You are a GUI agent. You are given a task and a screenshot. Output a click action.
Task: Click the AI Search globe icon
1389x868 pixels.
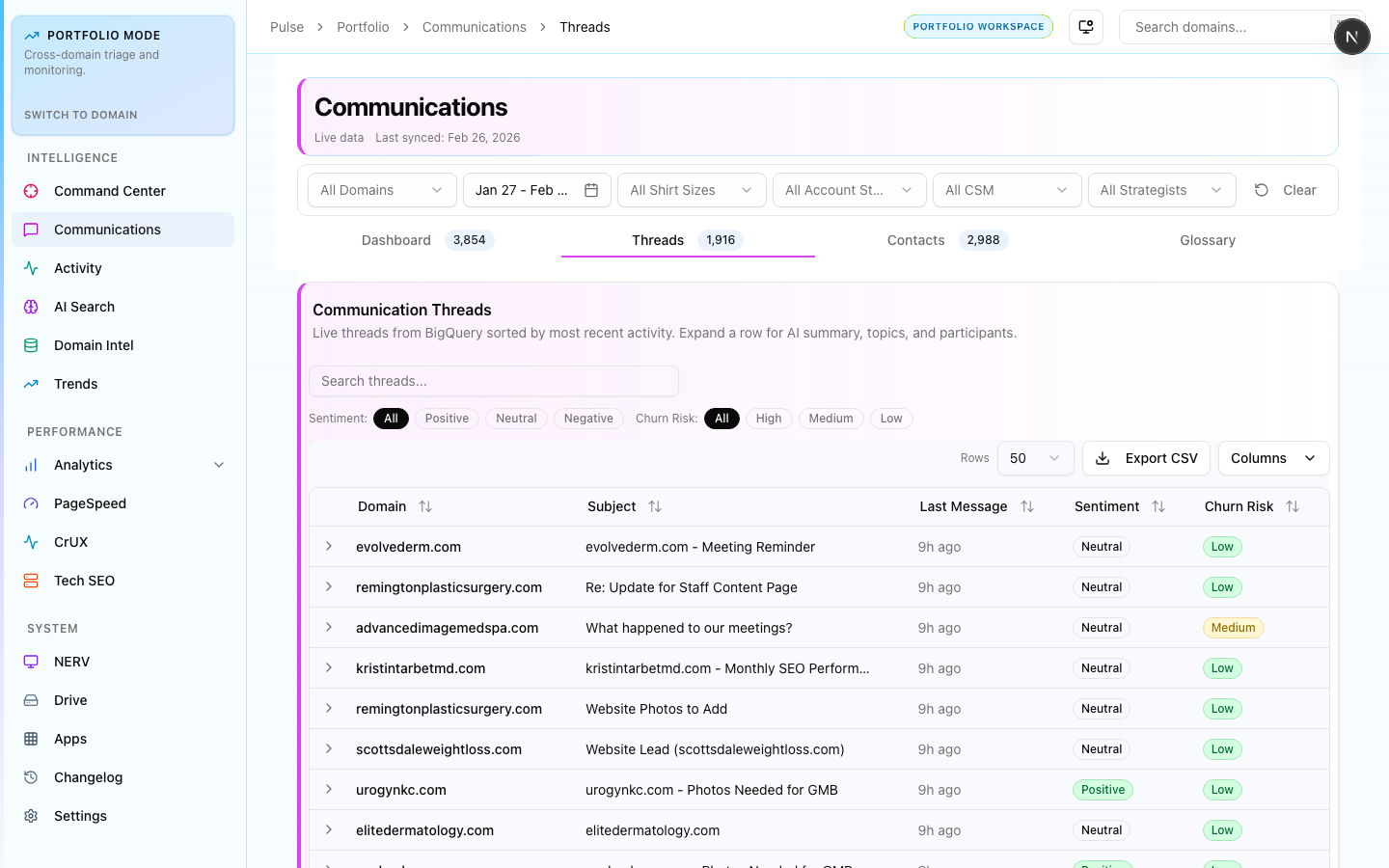(31, 307)
